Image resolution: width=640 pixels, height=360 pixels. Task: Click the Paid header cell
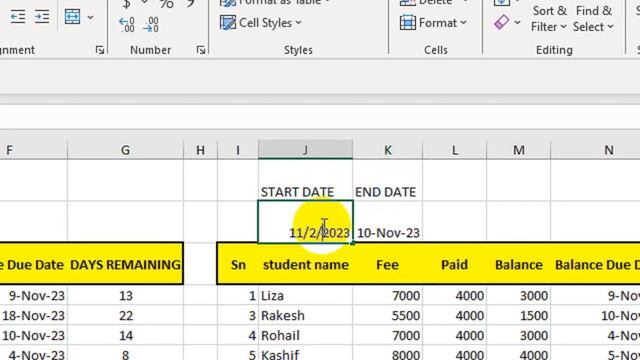tap(454, 264)
